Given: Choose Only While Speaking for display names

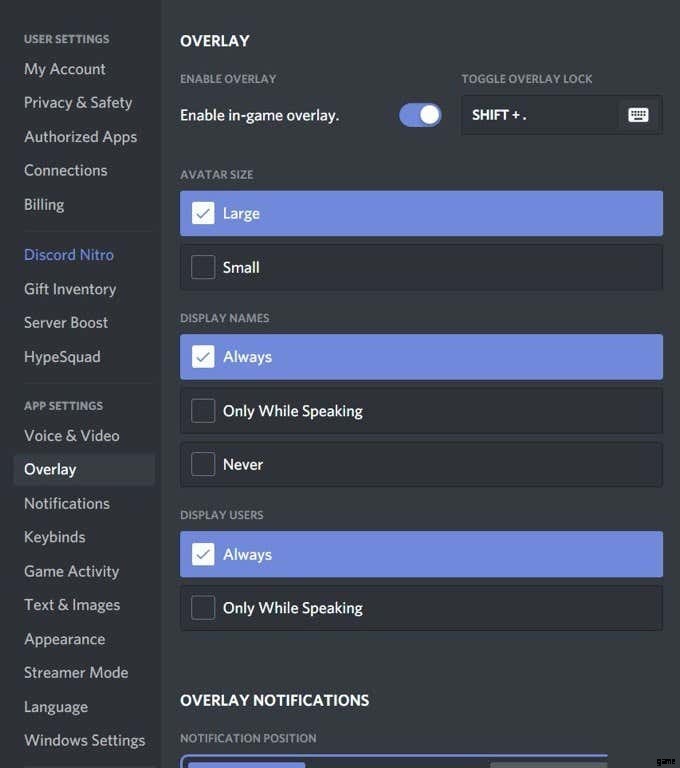Looking at the screenshot, I should pos(203,411).
